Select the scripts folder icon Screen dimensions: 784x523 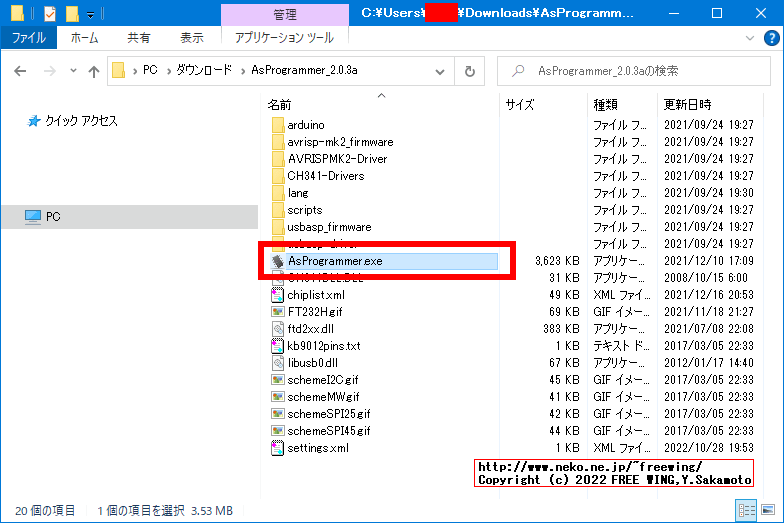click(278, 210)
